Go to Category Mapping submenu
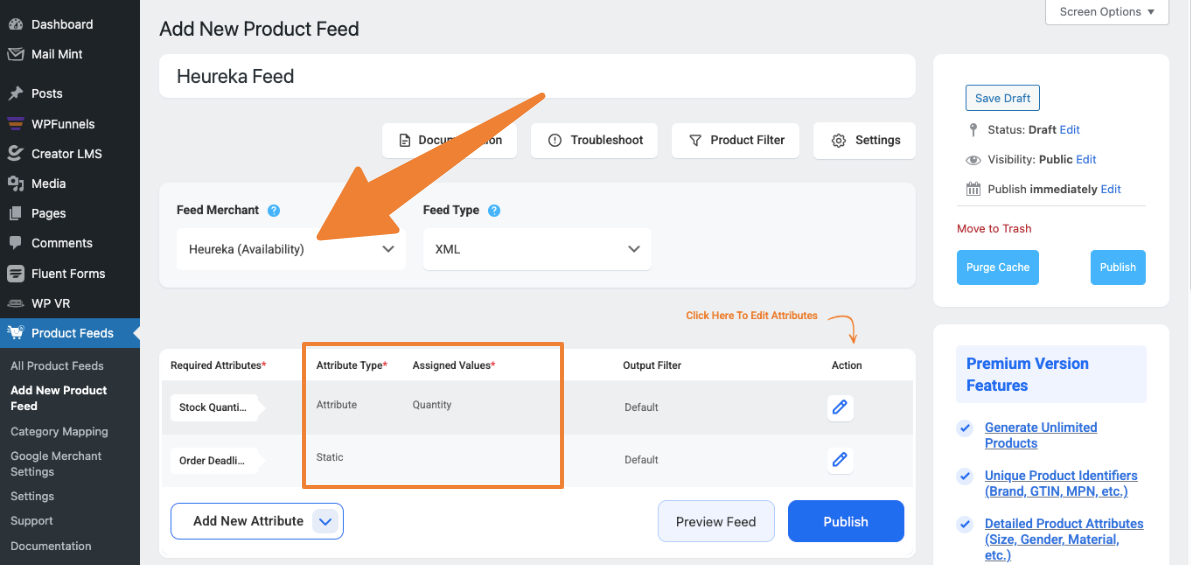This screenshot has height=565, width=1191. 59,432
